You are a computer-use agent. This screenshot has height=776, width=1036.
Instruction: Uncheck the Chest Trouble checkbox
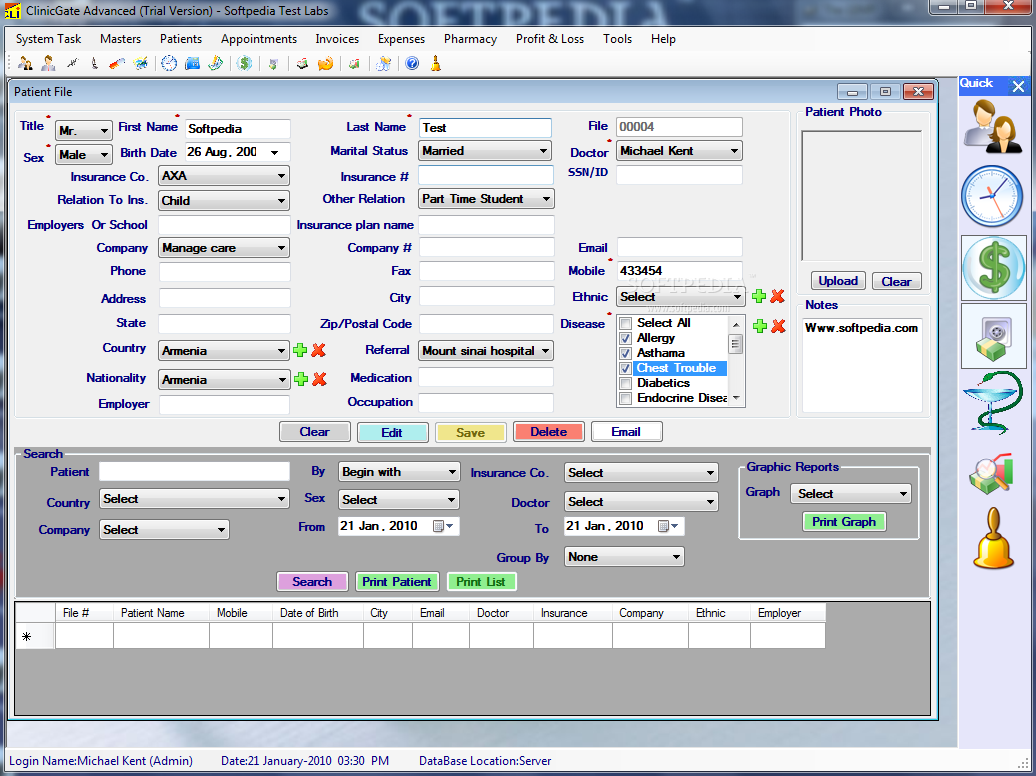pos(625,368)
